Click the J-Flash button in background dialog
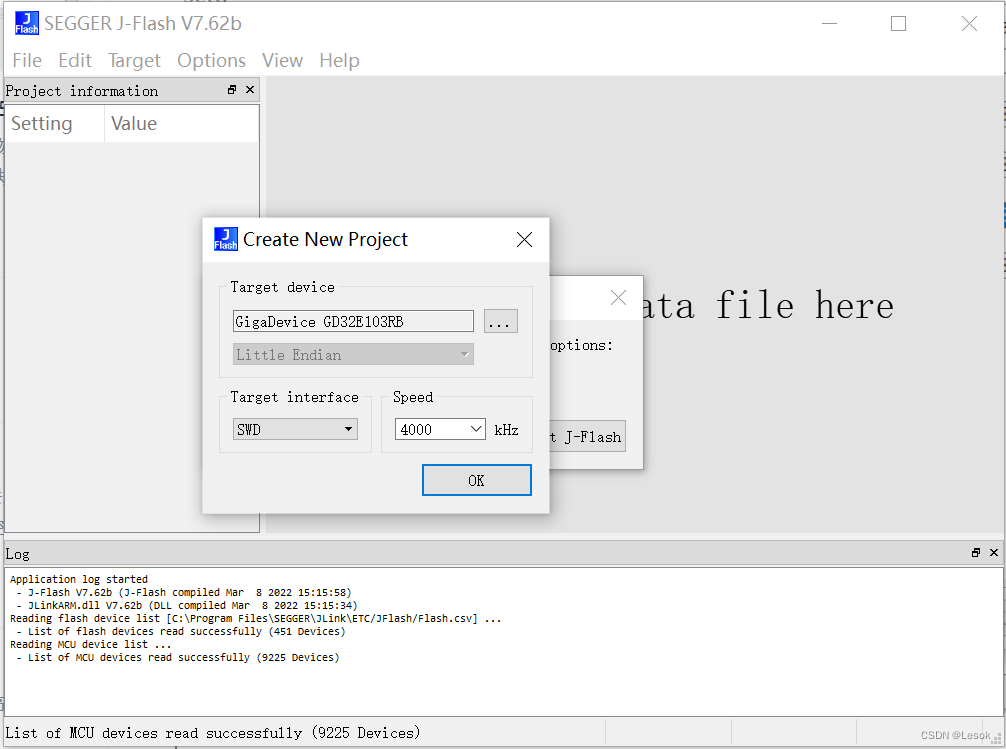The height and width of the screenshot is (749, 1006). [588, 436]
